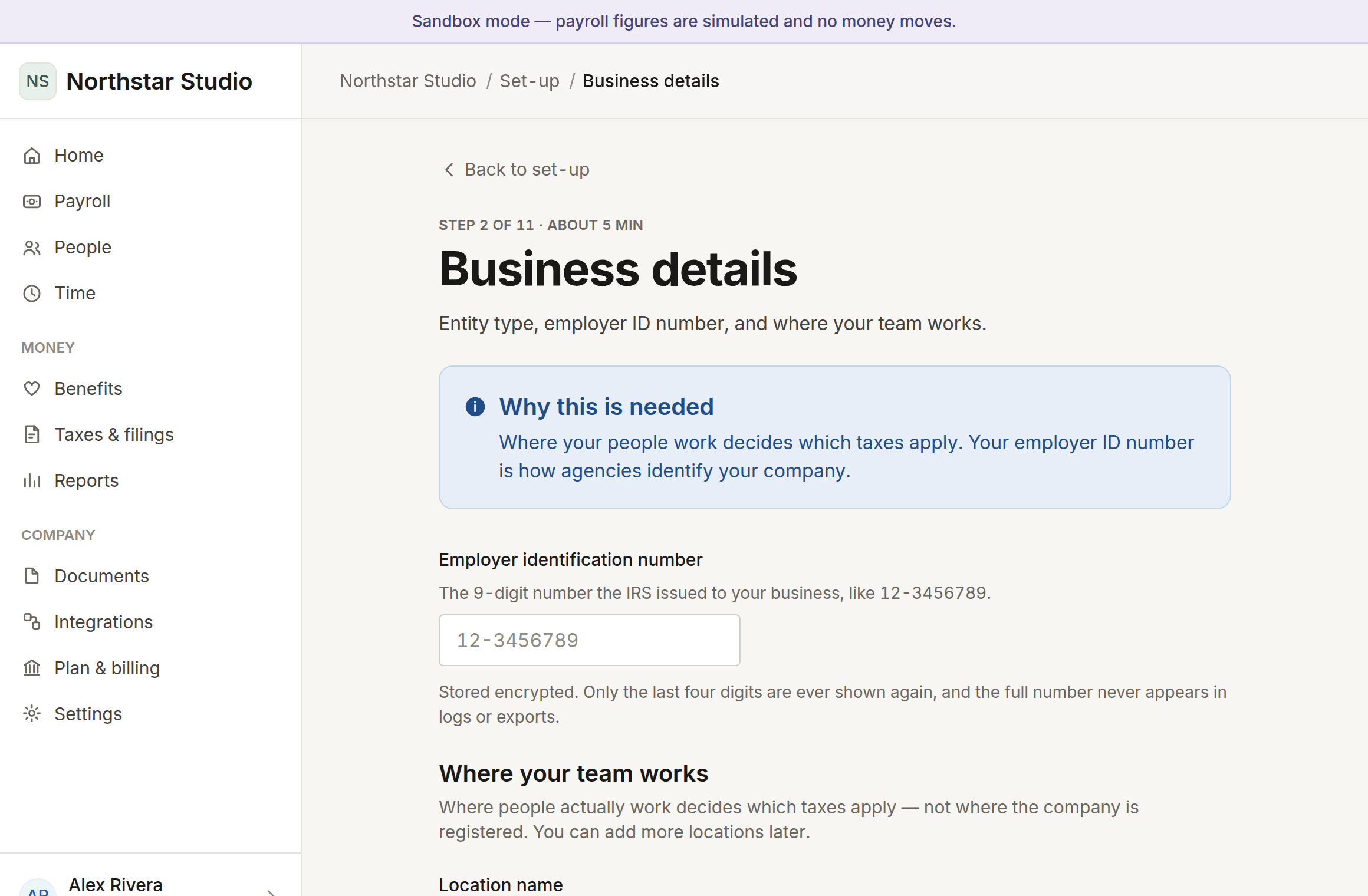
Task: Open the Settings page
Action: pyautogui.click(x=150, y=714)
